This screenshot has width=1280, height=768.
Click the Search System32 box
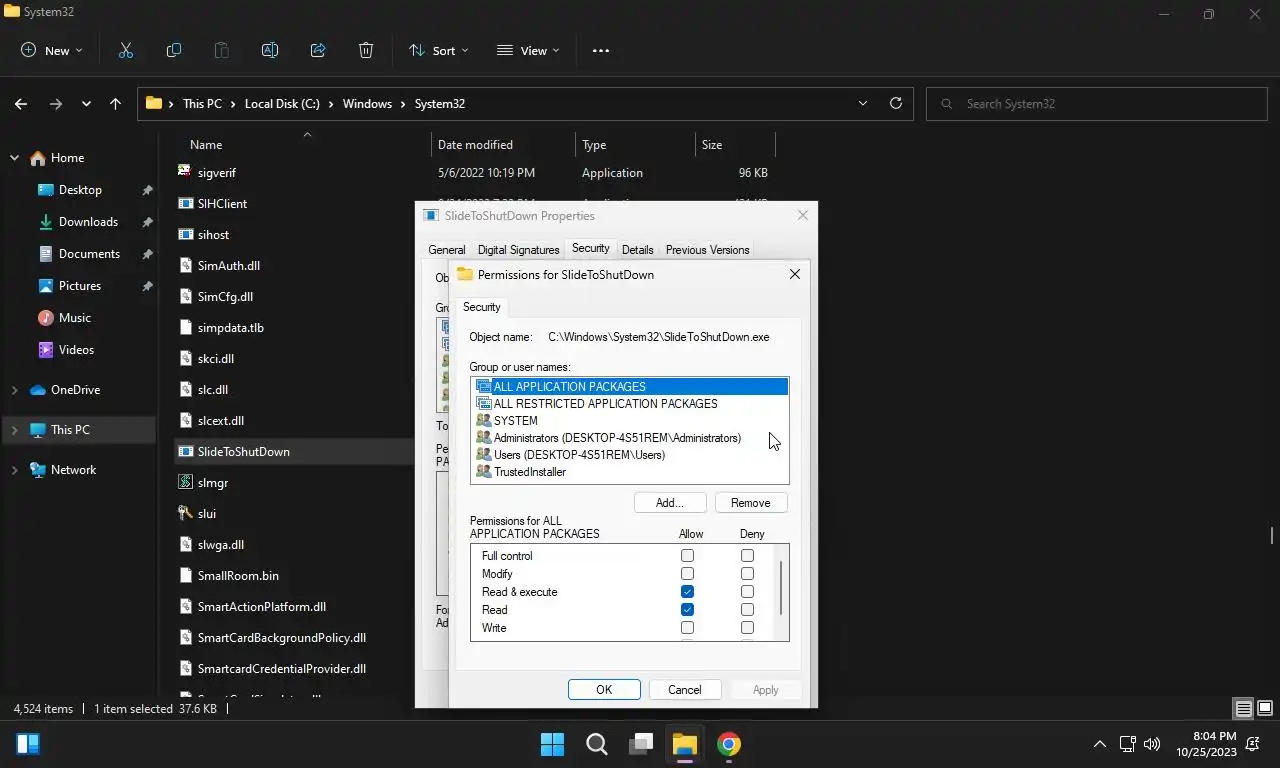[1096, 103]
